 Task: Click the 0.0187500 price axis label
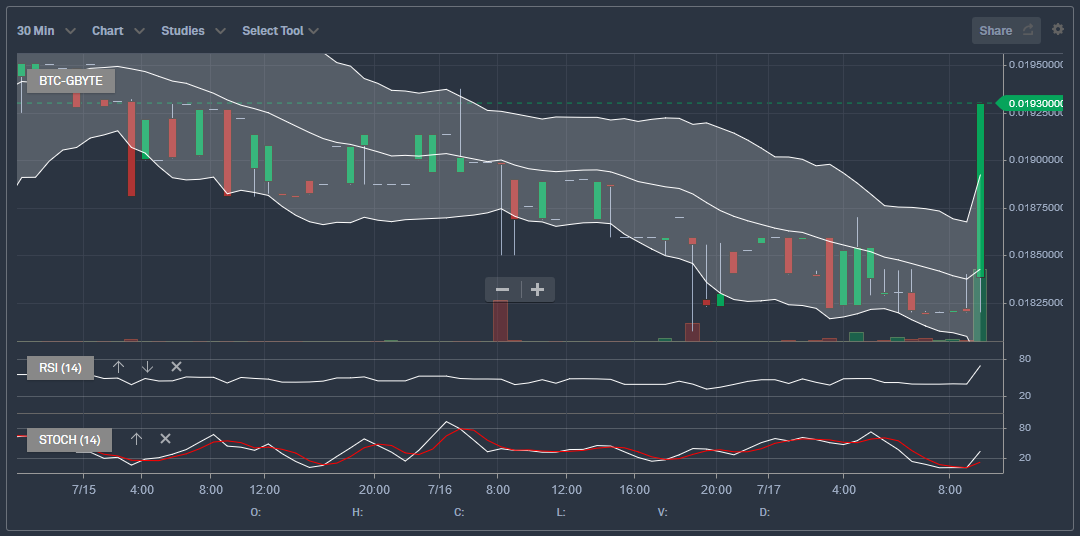pos(1036,207)
